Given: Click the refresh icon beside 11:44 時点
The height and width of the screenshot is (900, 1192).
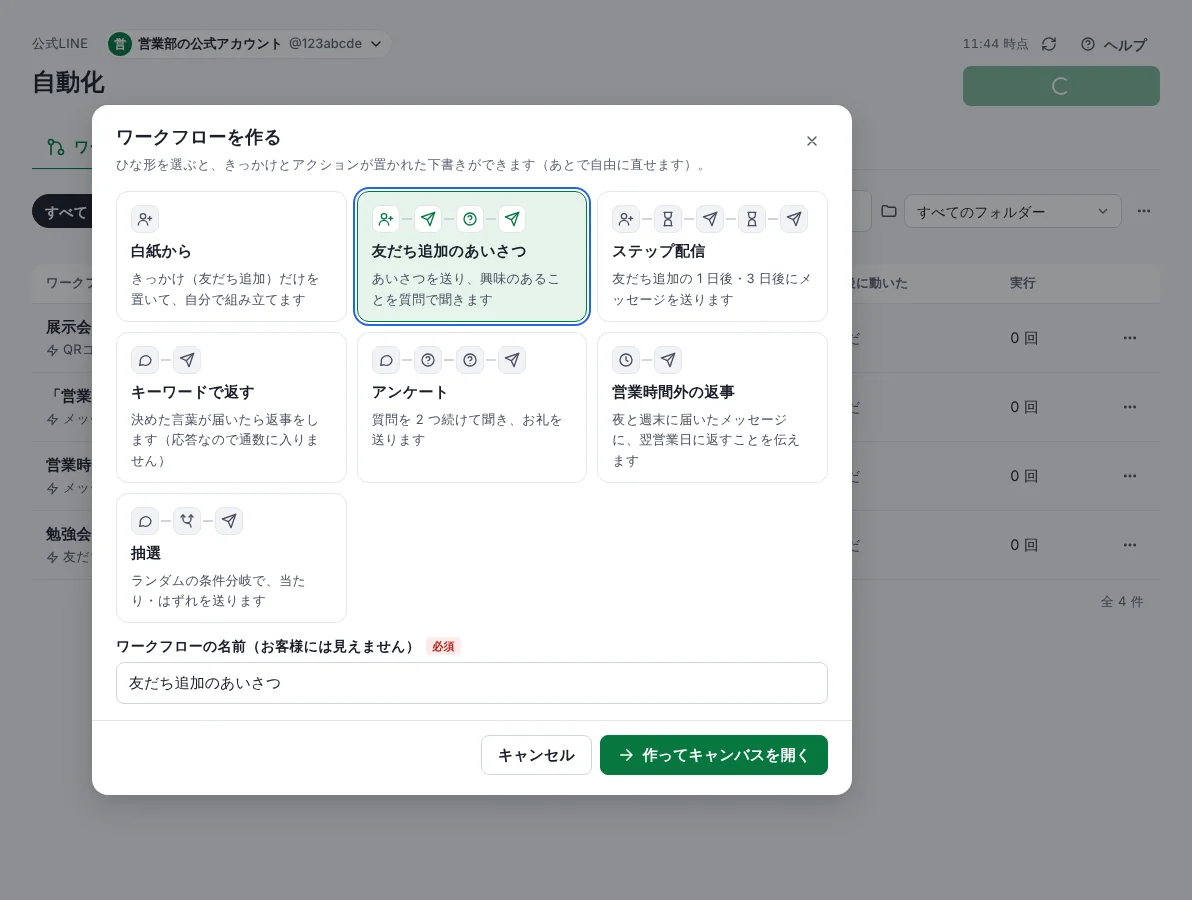Looking at the screenshot, I should coord(1049,44).
